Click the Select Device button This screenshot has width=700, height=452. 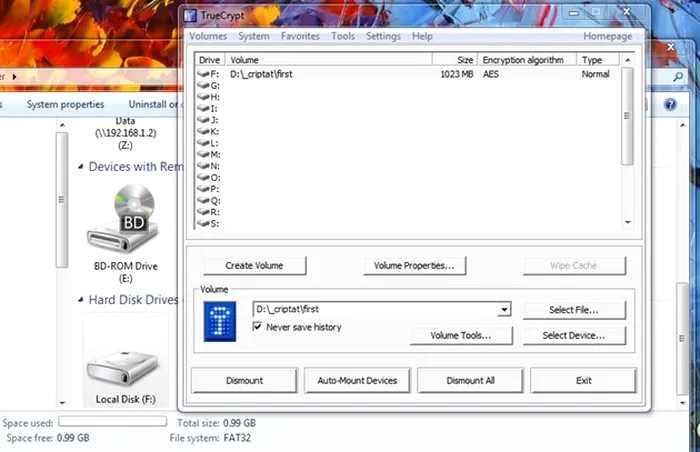click(574, 335)
